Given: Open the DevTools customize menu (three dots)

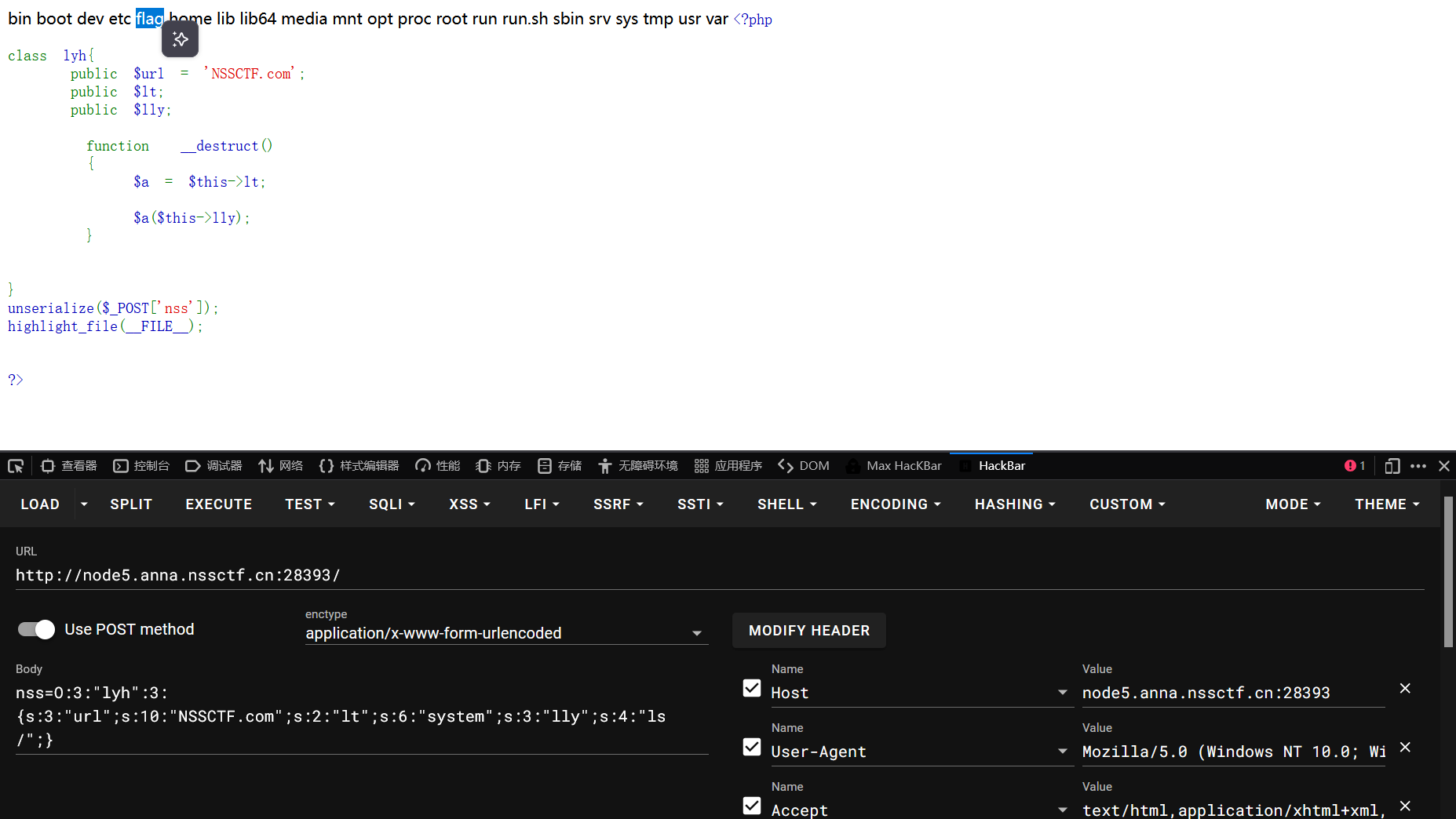Looking at the screenshot, I should [x=1418, y=465].
